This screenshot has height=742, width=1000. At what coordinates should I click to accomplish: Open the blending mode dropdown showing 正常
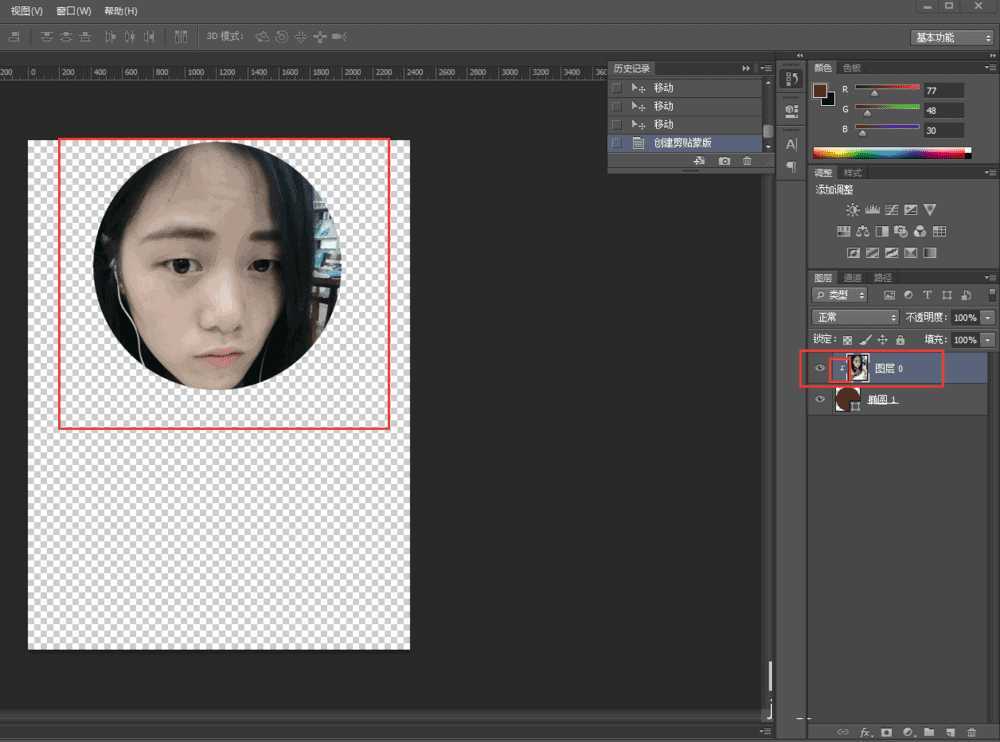[852, 316]
